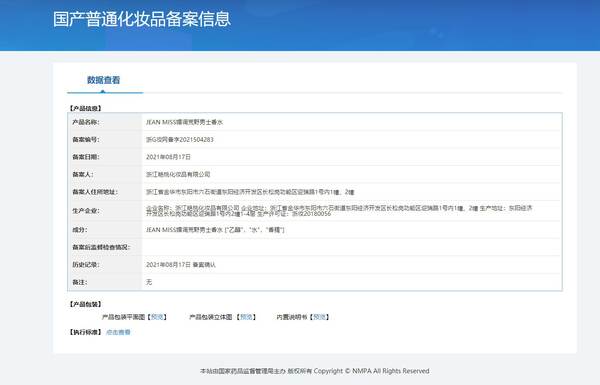Click the 成分 ingredients list value
Viewport: 600px width, 385px height.
click(215, 230)
